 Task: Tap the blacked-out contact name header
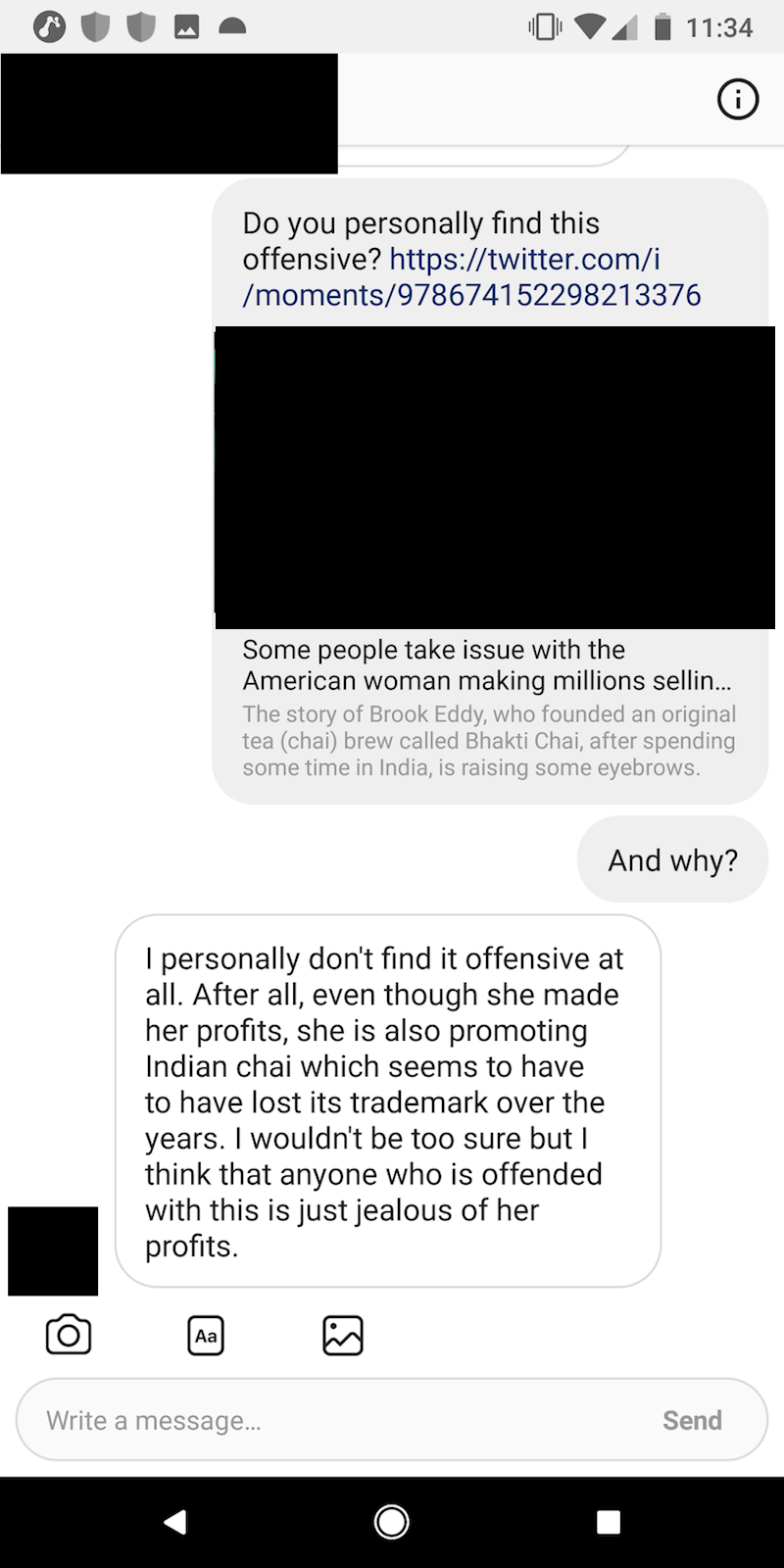pos(169,114)
